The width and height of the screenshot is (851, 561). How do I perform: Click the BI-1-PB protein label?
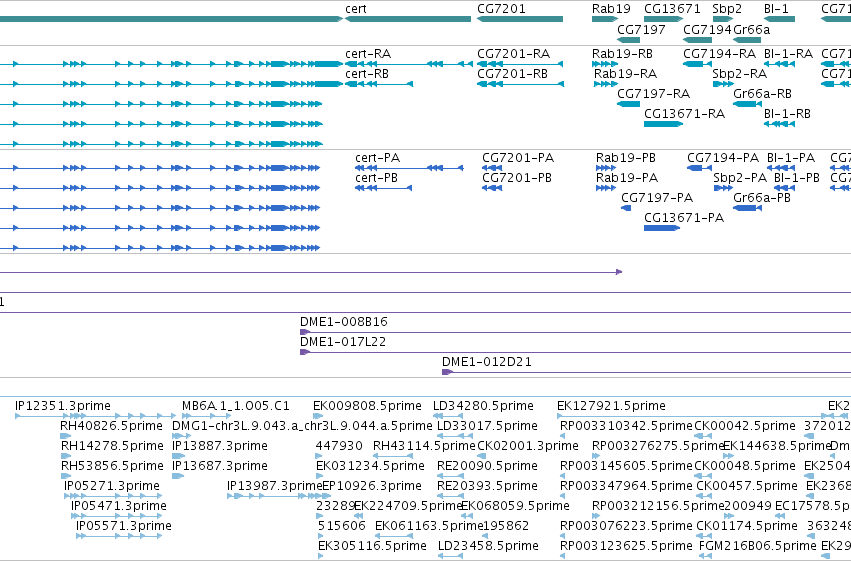(x=797, y=177)
